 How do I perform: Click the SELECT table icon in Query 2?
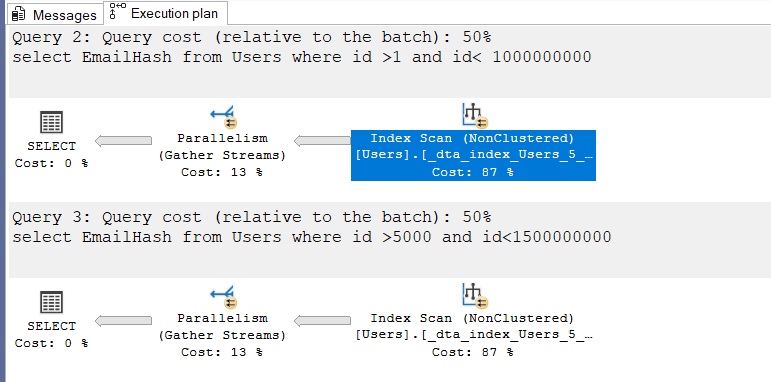52,122
